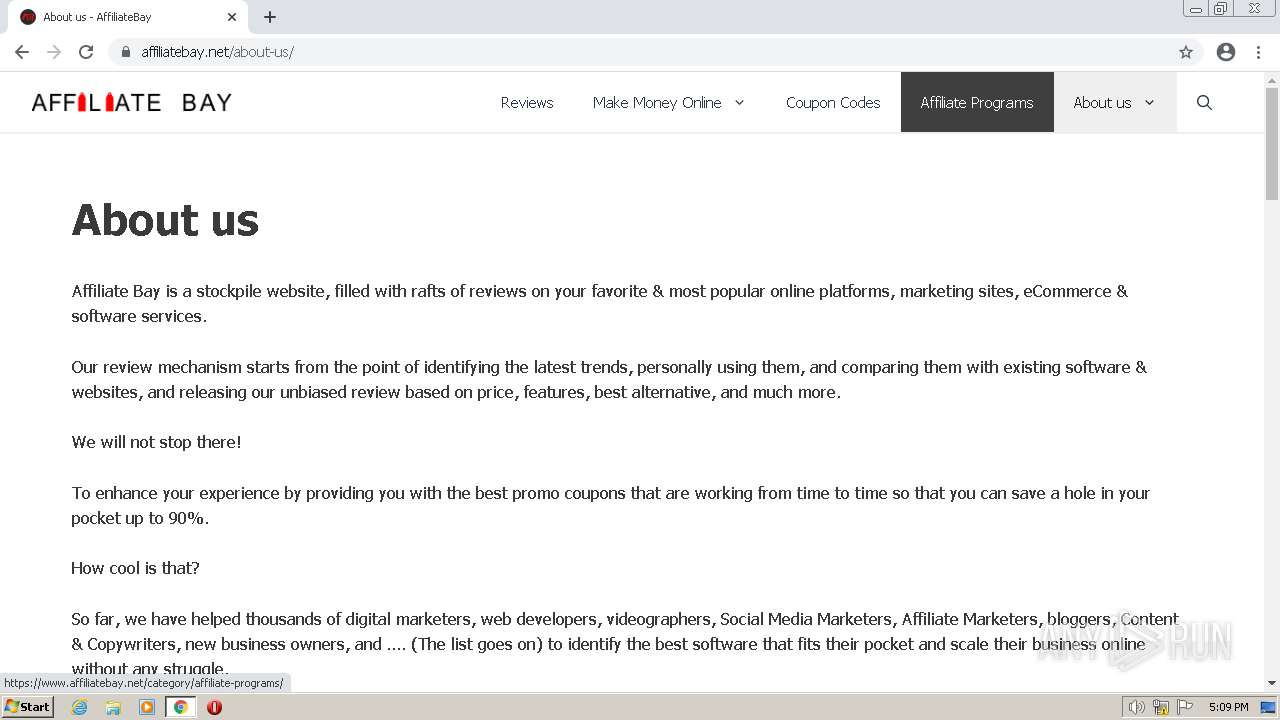Expand the Make Money Online submenu arrow
1280x720 pixels.
(x=740, y=102)
